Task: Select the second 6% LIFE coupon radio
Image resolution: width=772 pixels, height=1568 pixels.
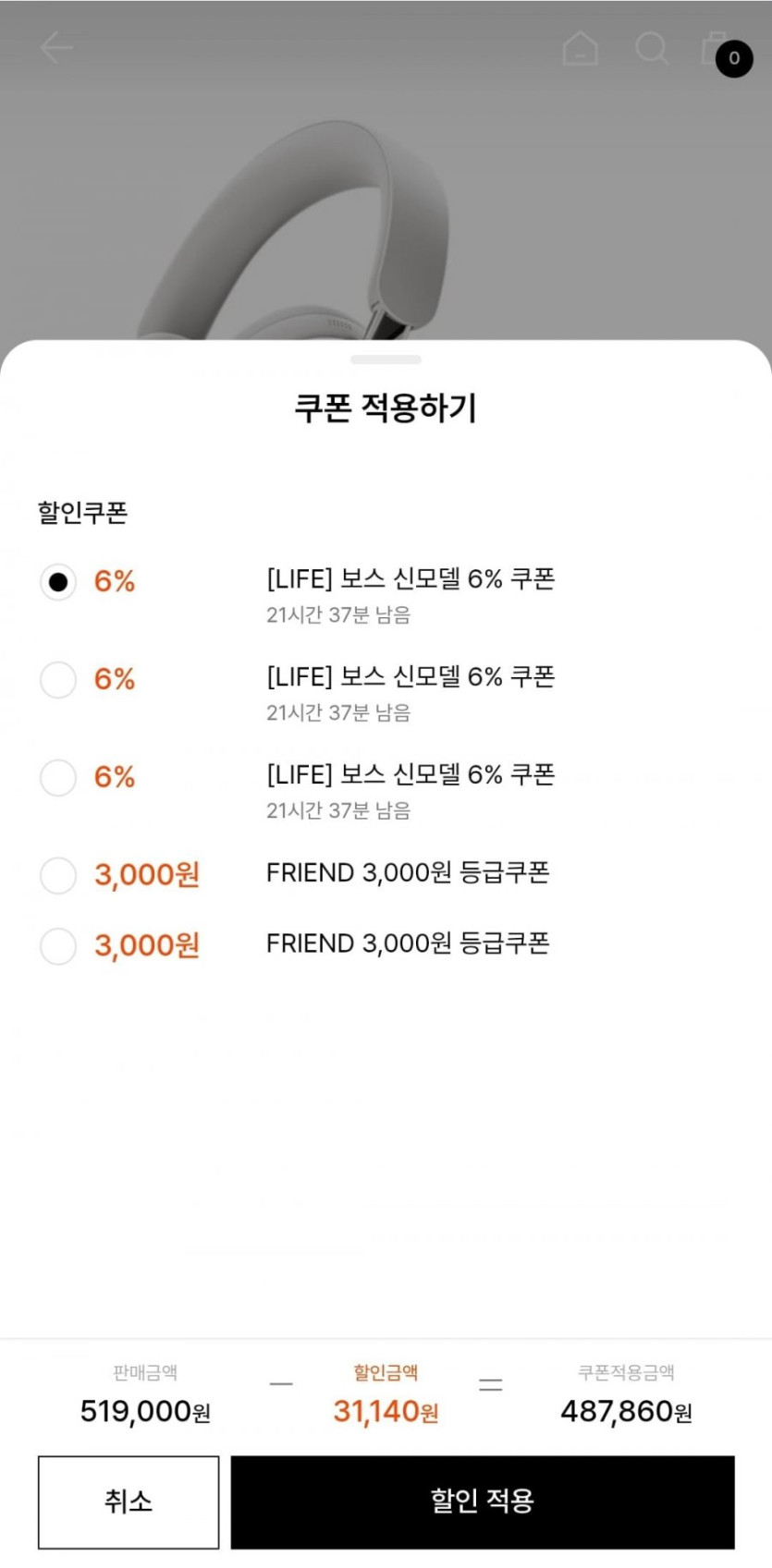Action: pos(58,680)
